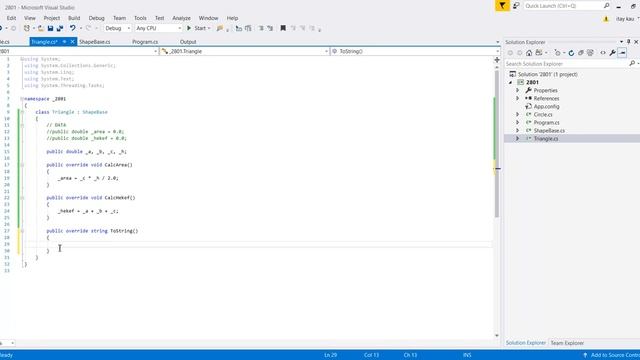Click the bookmark toggle icon in toolbar
This screenshot has height=360, width=640.
(x=283, y=28)
